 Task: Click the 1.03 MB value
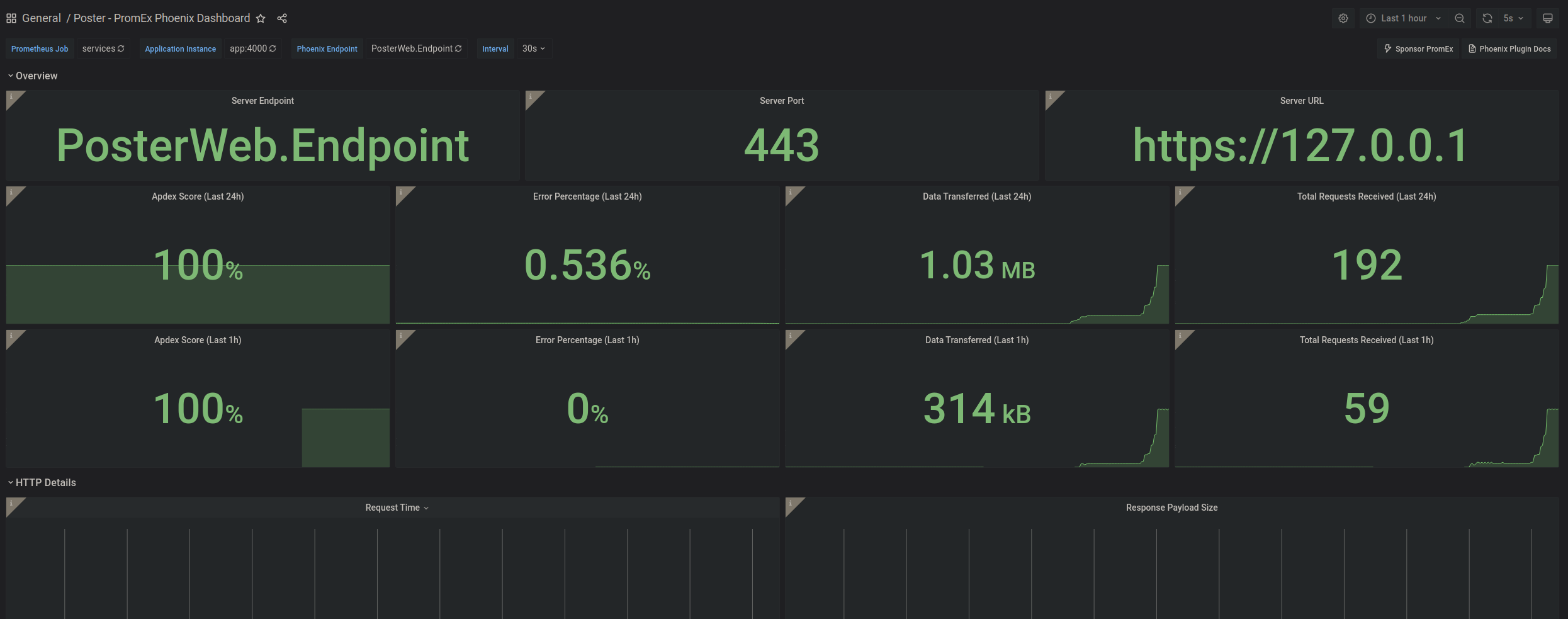coord(977,265)
